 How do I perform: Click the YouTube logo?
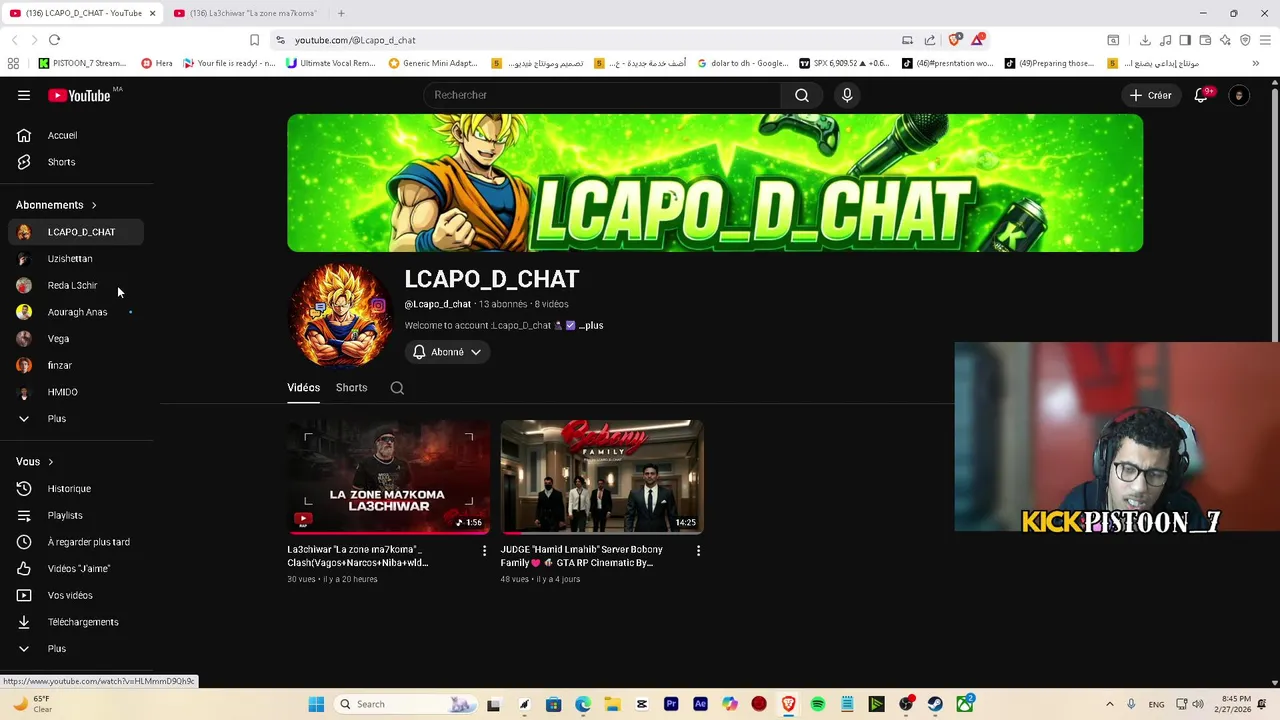click(x=79, y=95)
